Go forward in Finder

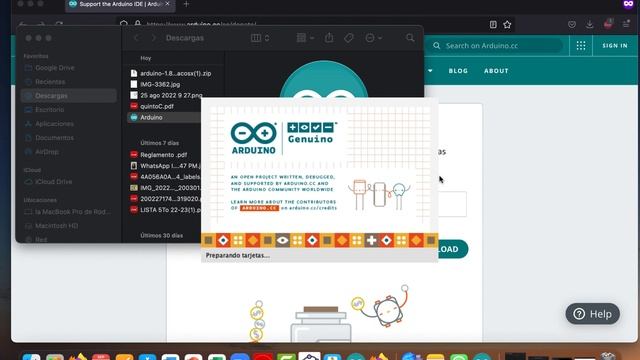click(x=153, y=38)
